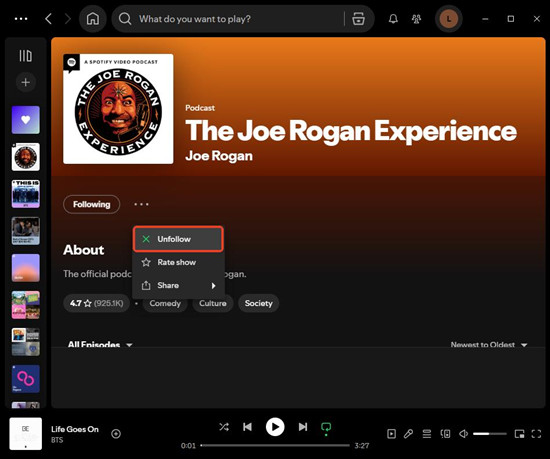Open Newest to Oldest sort dropdown
This screenshot has height=459, width=550.
(x=489, y=345)
